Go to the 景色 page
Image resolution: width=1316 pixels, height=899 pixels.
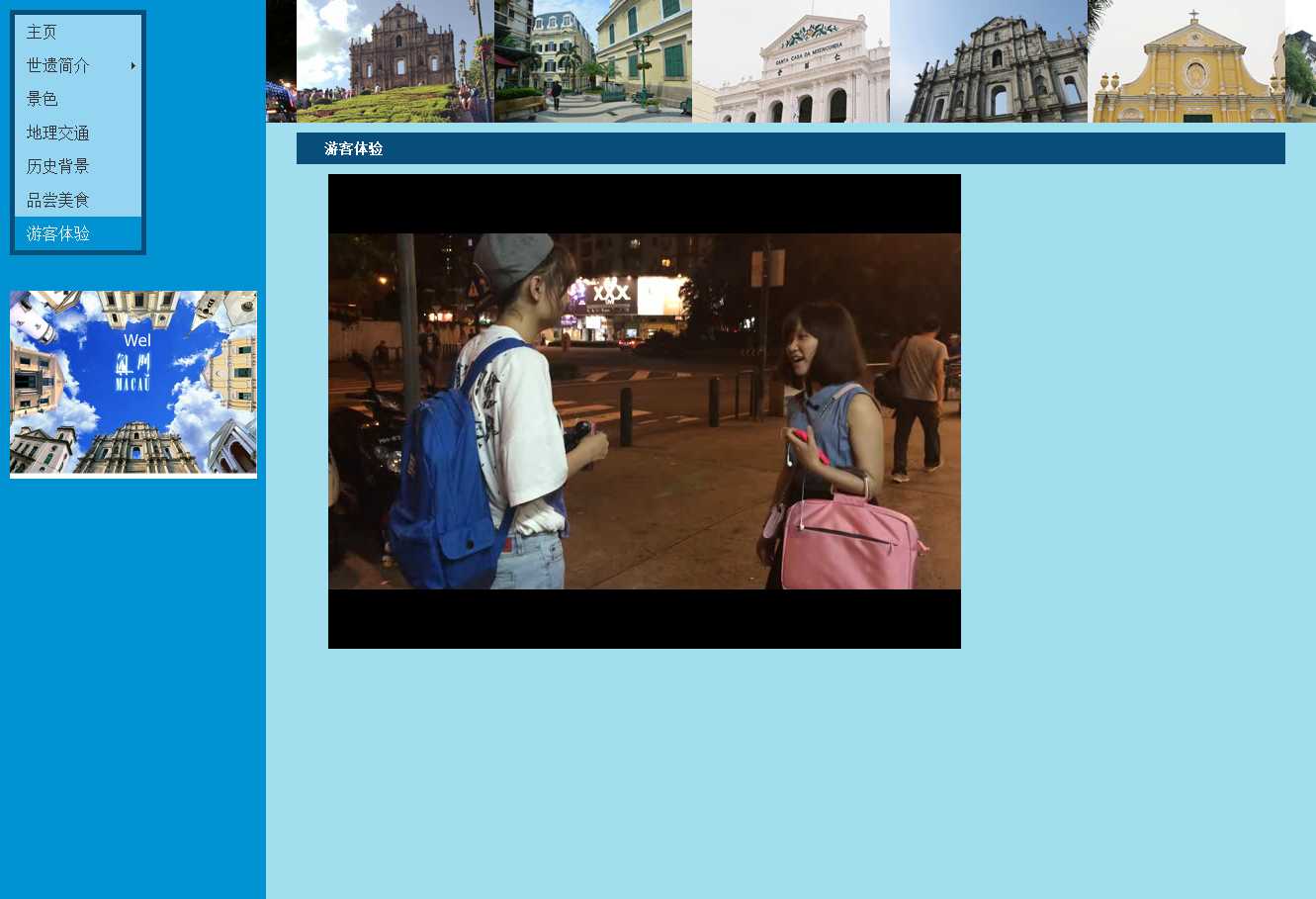coord(42,99)
